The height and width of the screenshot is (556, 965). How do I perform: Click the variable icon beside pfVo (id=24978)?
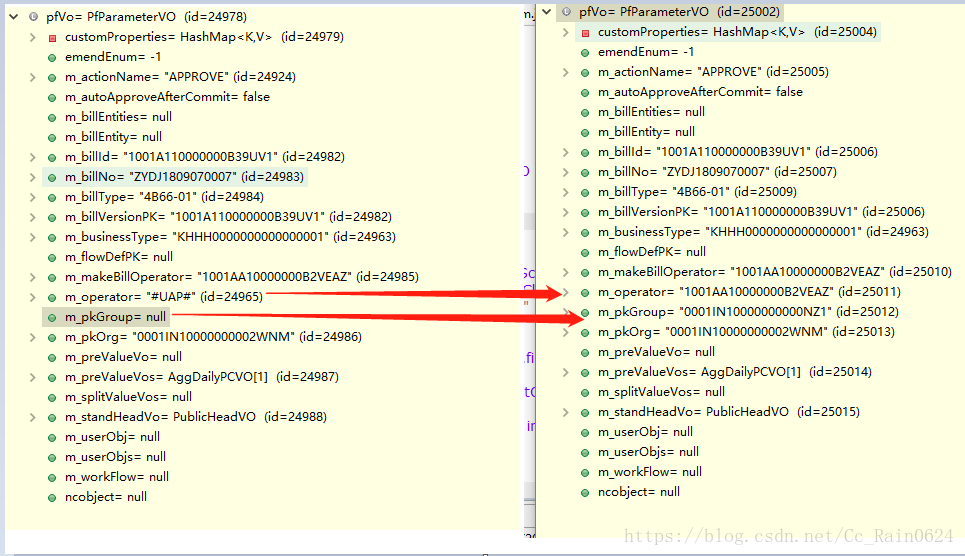coord(34,17)
